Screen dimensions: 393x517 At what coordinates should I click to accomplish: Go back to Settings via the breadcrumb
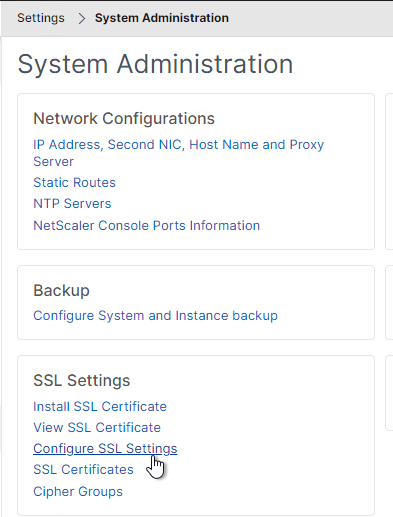click(41, 18)
